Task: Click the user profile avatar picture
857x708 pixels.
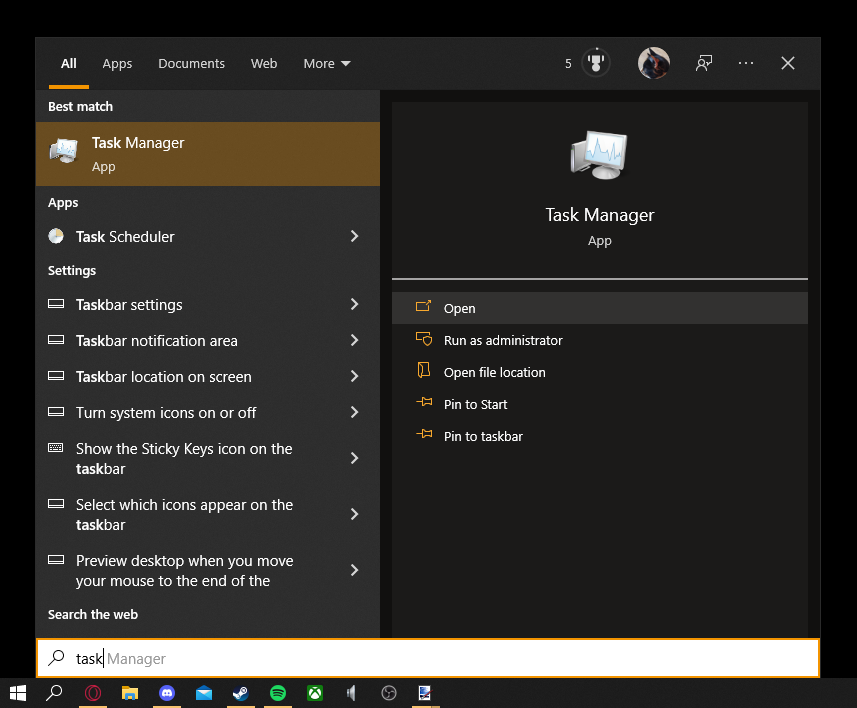Action: [x=654, y=63]
